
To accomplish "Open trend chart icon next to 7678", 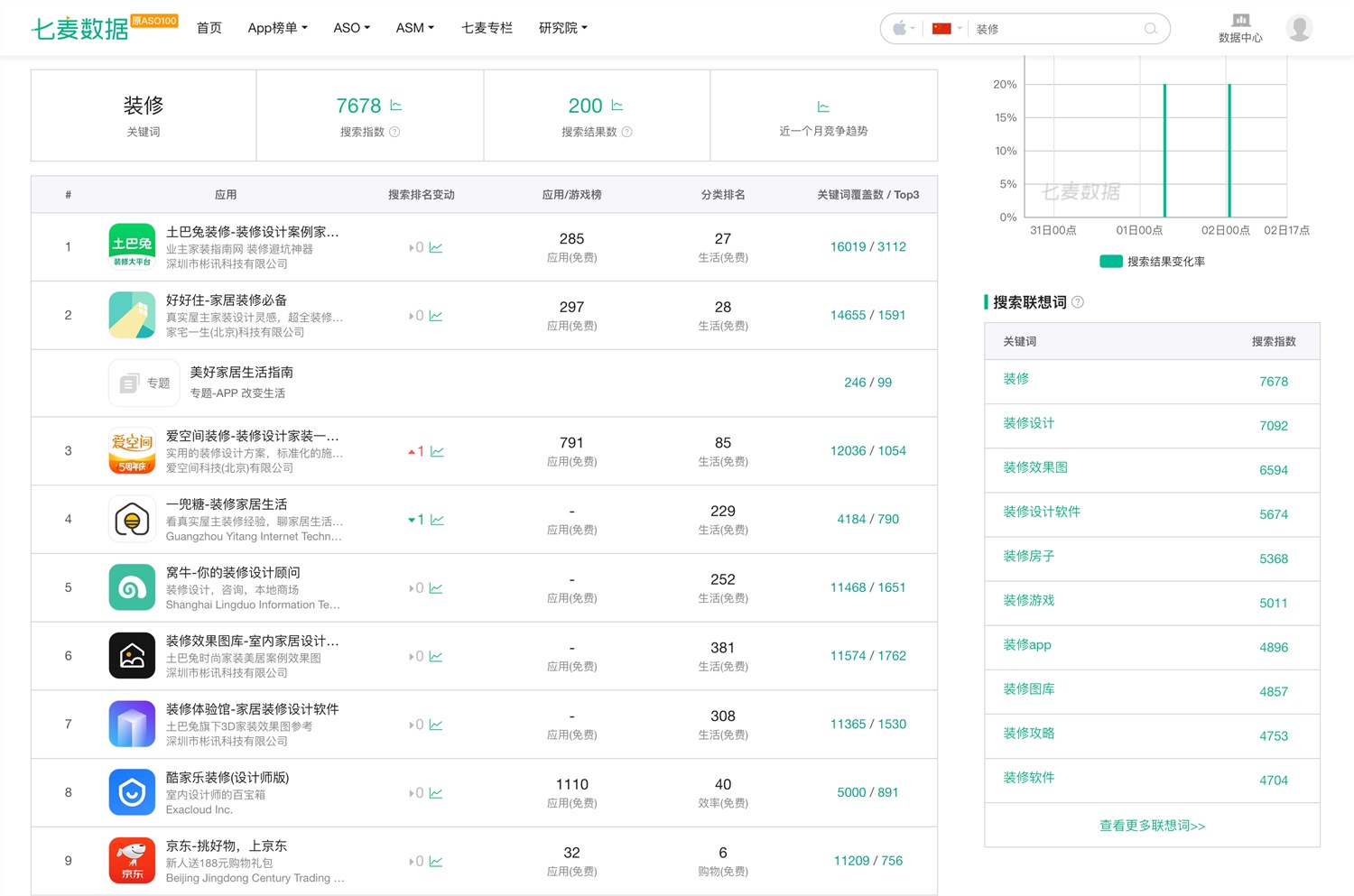I will (395, 106).
